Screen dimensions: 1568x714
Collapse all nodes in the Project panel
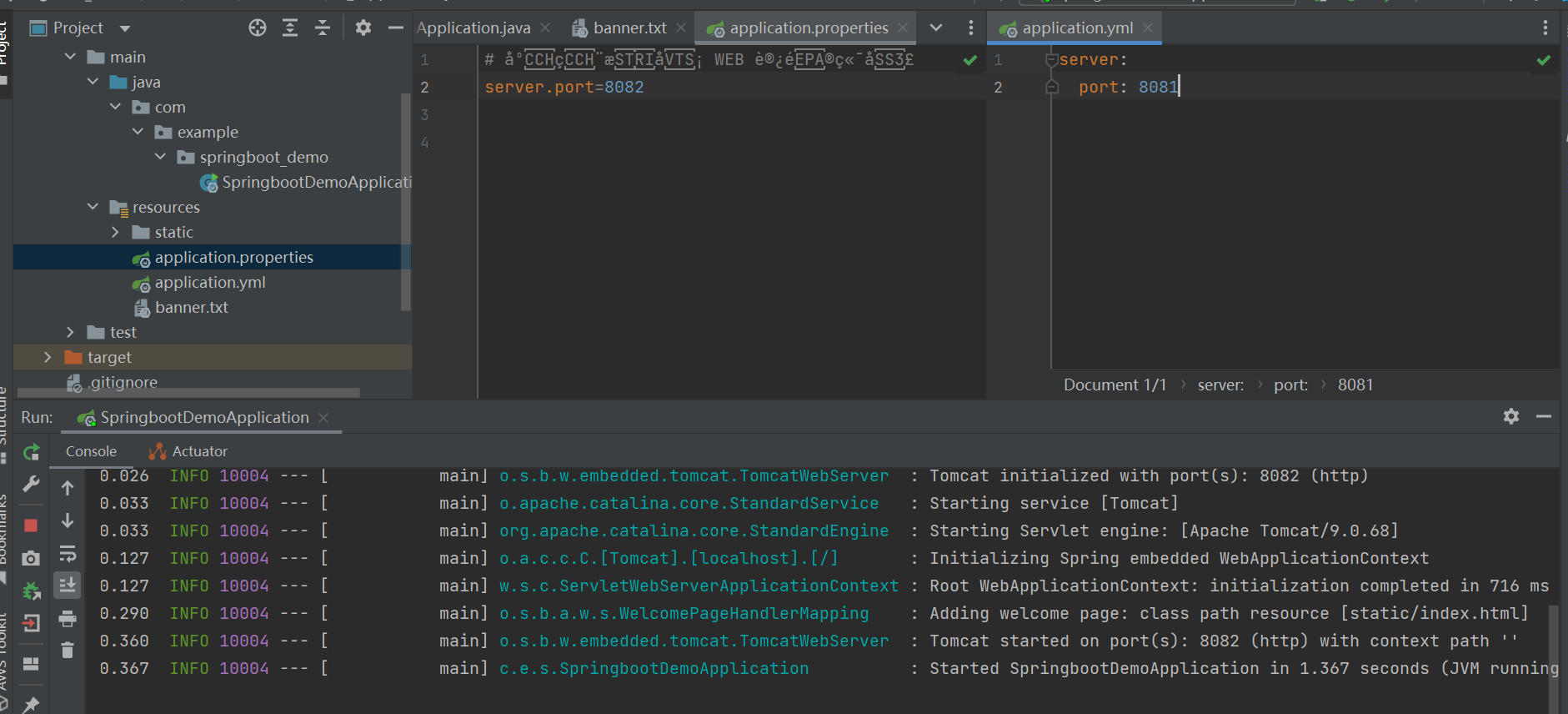click(x=323, y=28)
